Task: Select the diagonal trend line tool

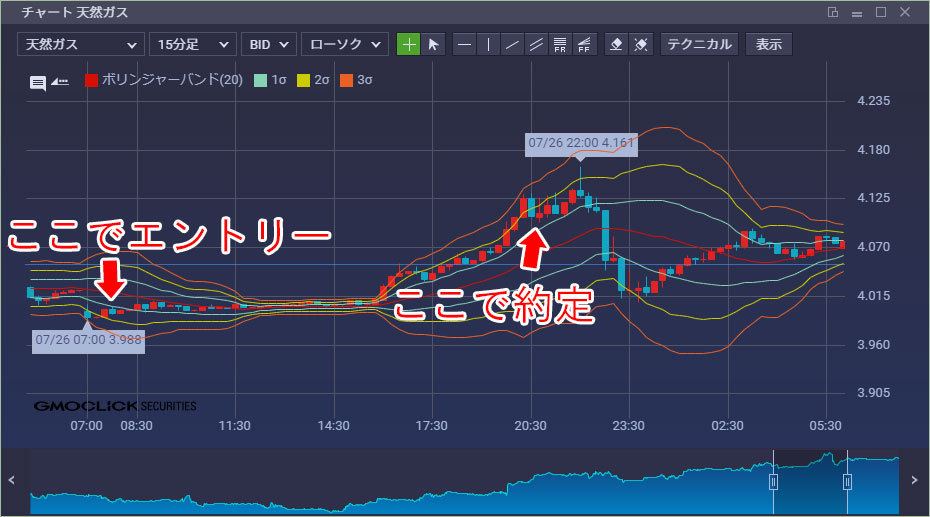Action: click(x=512, y=44)
